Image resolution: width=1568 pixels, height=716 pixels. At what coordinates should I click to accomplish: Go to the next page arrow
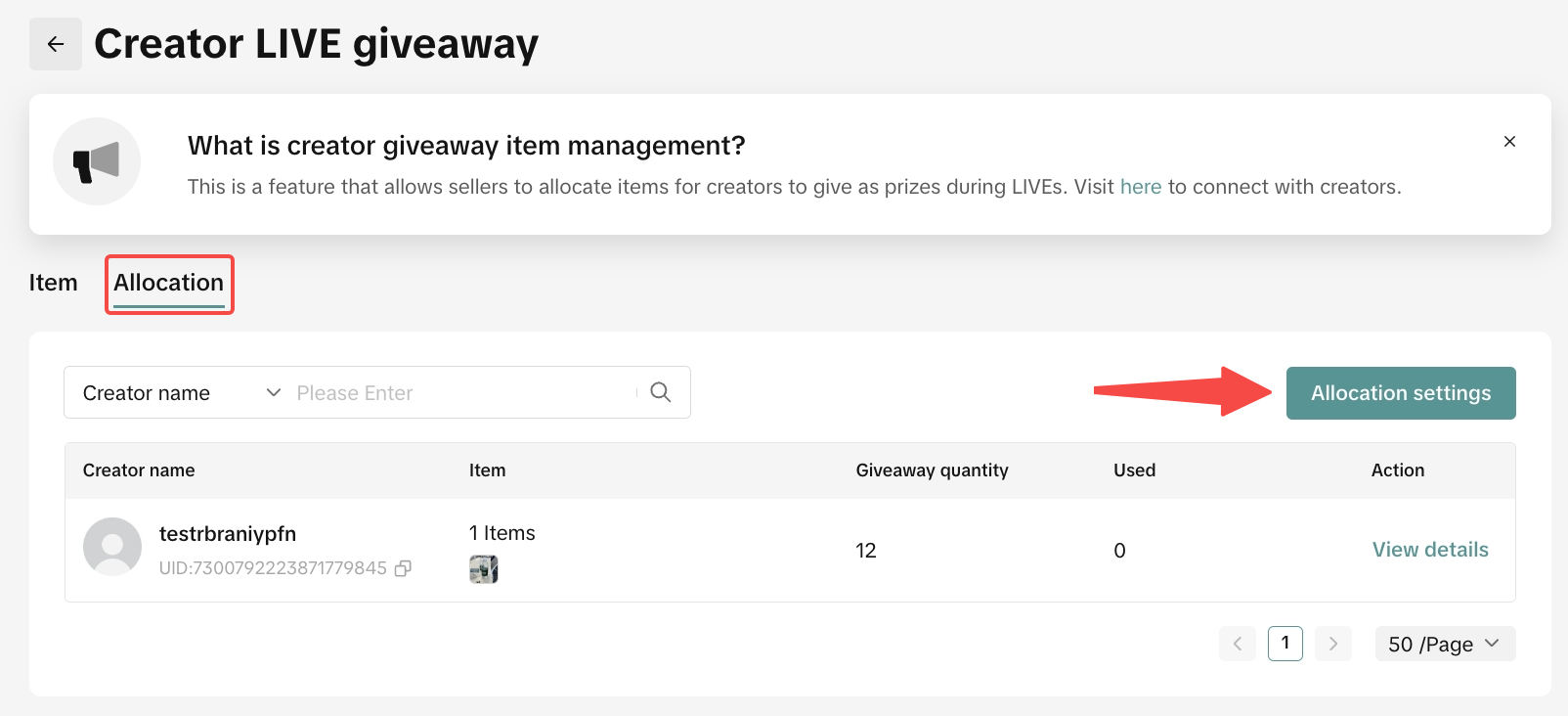(1333, 644)
